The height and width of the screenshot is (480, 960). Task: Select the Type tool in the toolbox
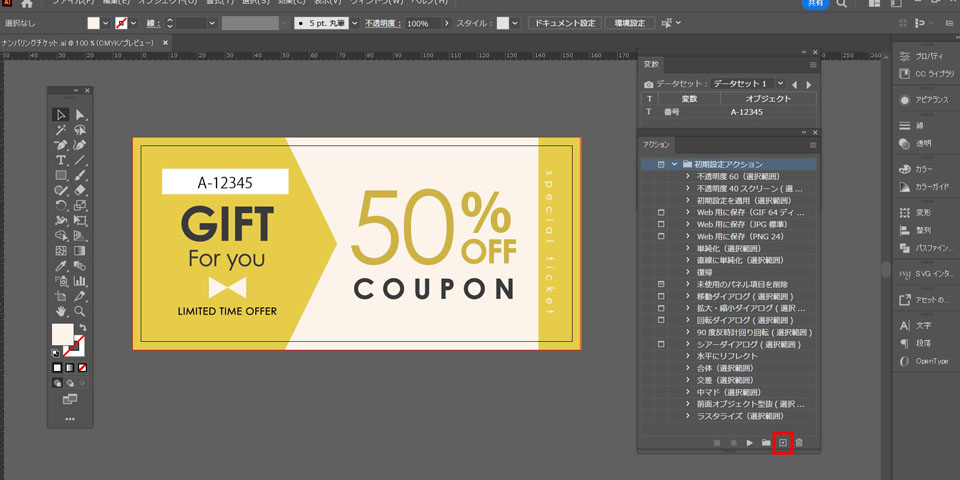pyautogui.click(x=61, y=160)
